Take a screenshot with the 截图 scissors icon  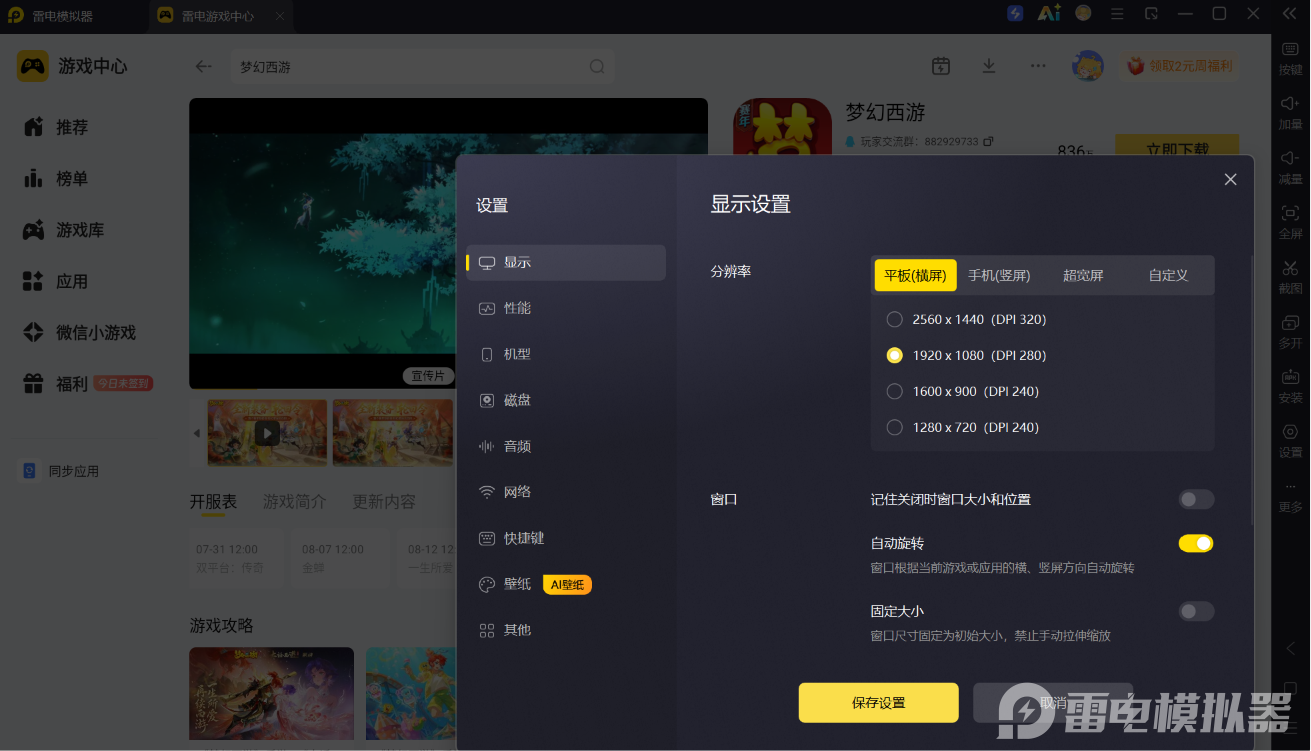pos(1290,268)
